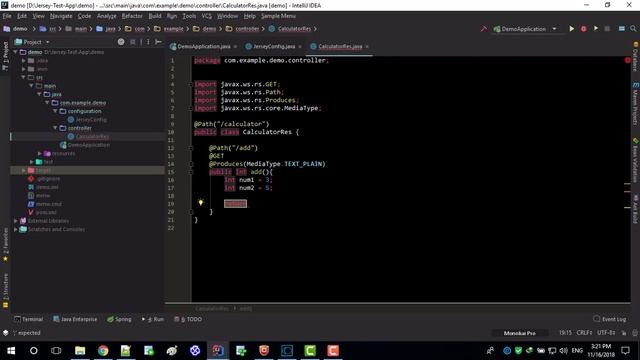This screenshot has height=360, width=640.
Task: Collapse the java source folder
Action: click(40, 94)
